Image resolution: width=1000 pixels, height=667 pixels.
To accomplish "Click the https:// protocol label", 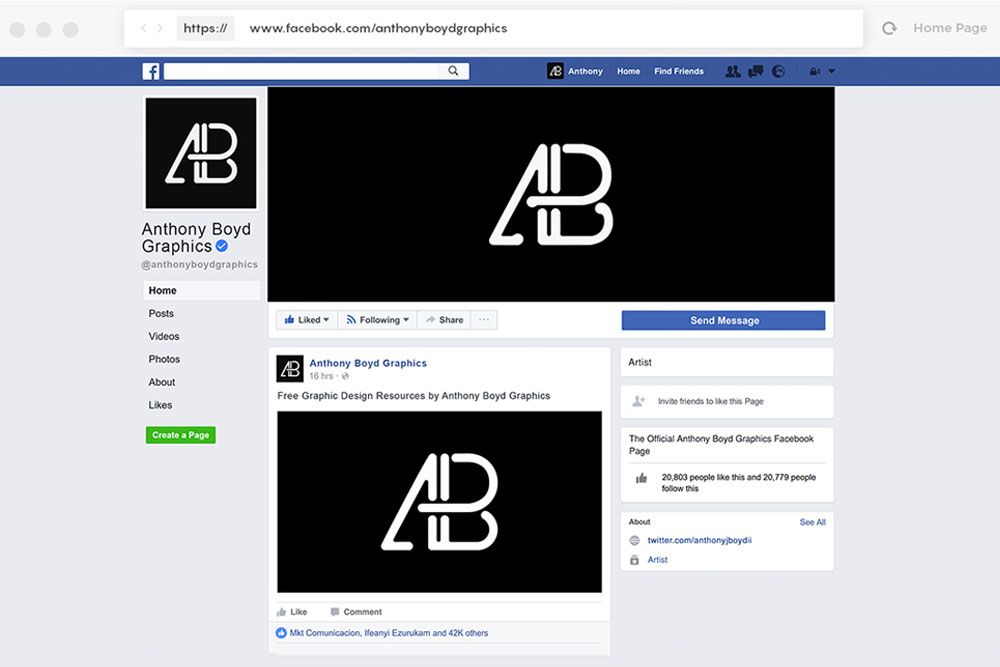I will pyautogui.click(x=205, y=28).
